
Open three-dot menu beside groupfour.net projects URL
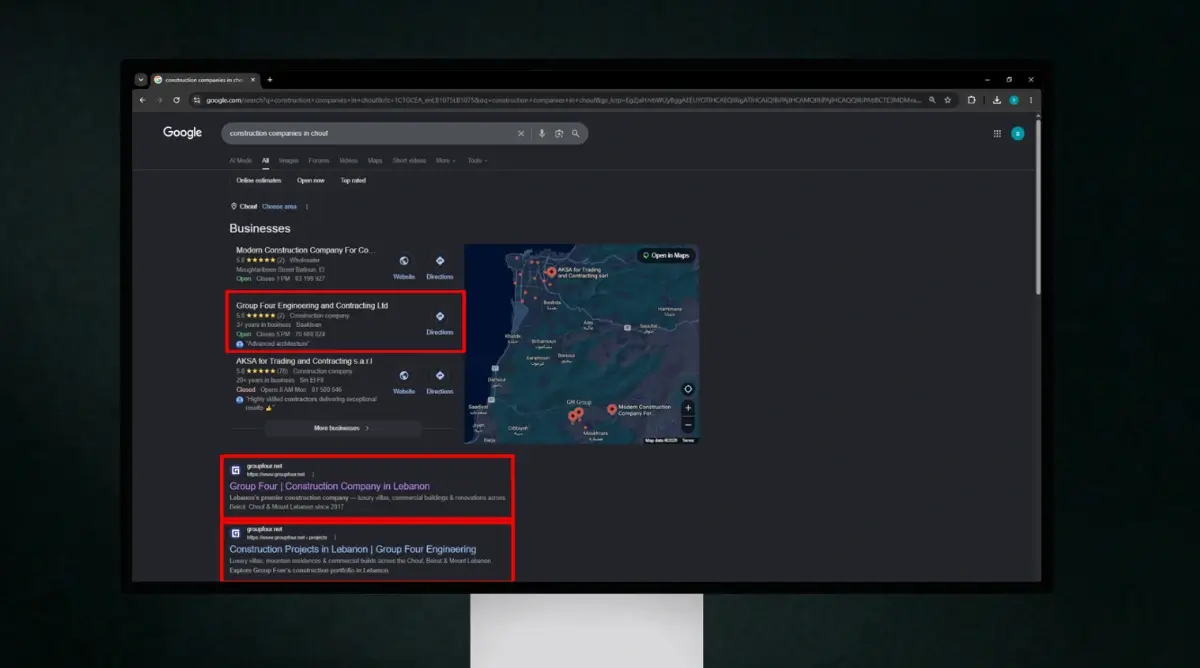point(336,537)
